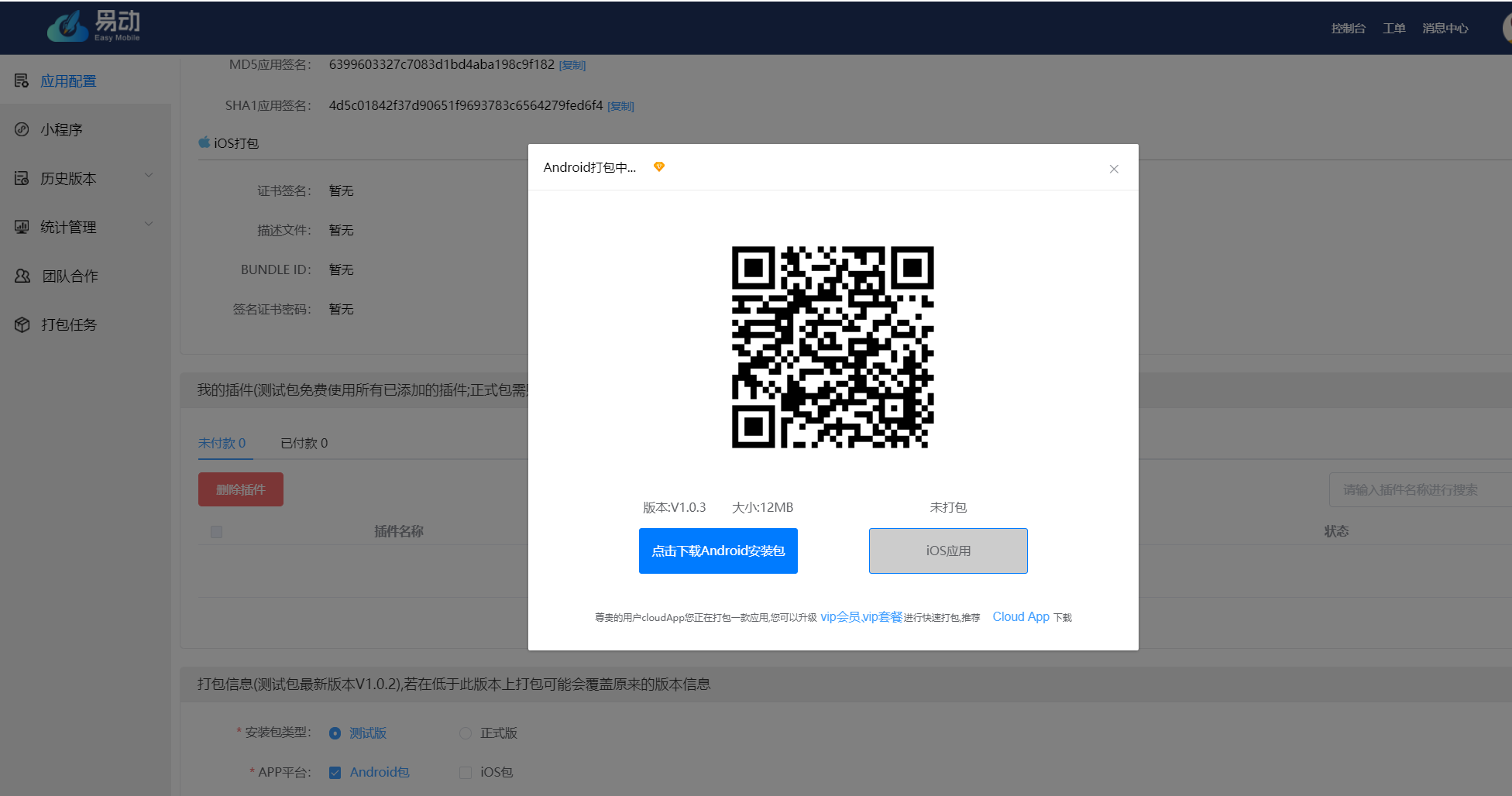Image resolution: width=1512 pixels, height=796 pixels.
Task: Click the 应用配置 sidebar icon
Action: [22, 81]
